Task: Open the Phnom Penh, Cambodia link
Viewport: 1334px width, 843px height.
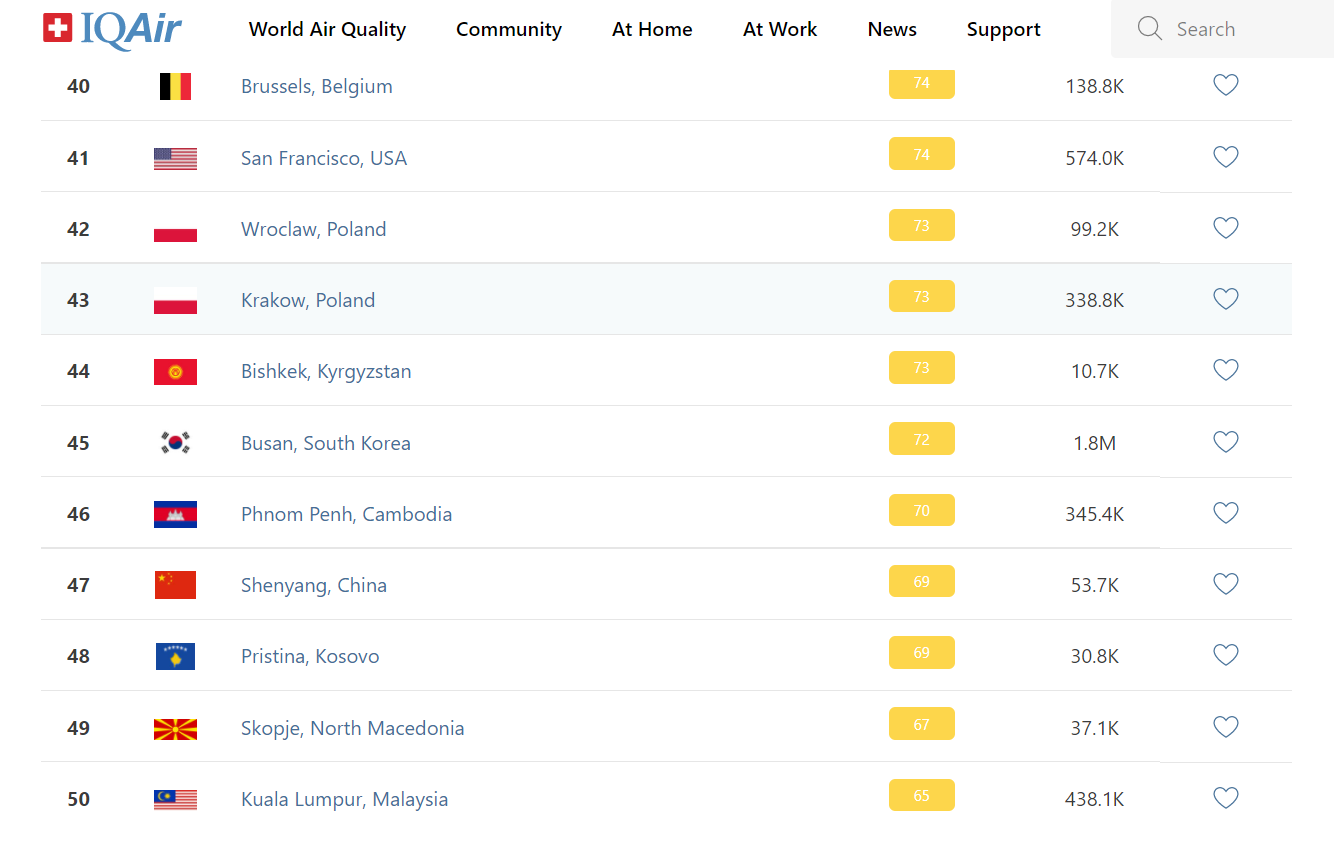Action: click(346, 515)
